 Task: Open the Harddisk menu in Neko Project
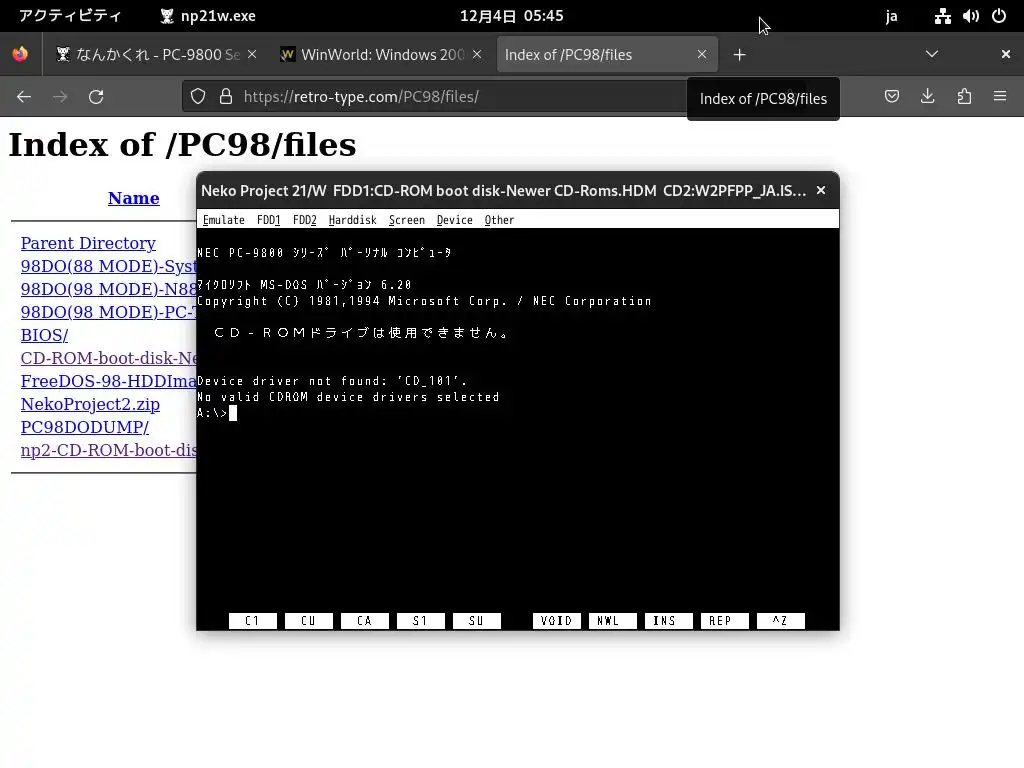click(x=353, y=220)
